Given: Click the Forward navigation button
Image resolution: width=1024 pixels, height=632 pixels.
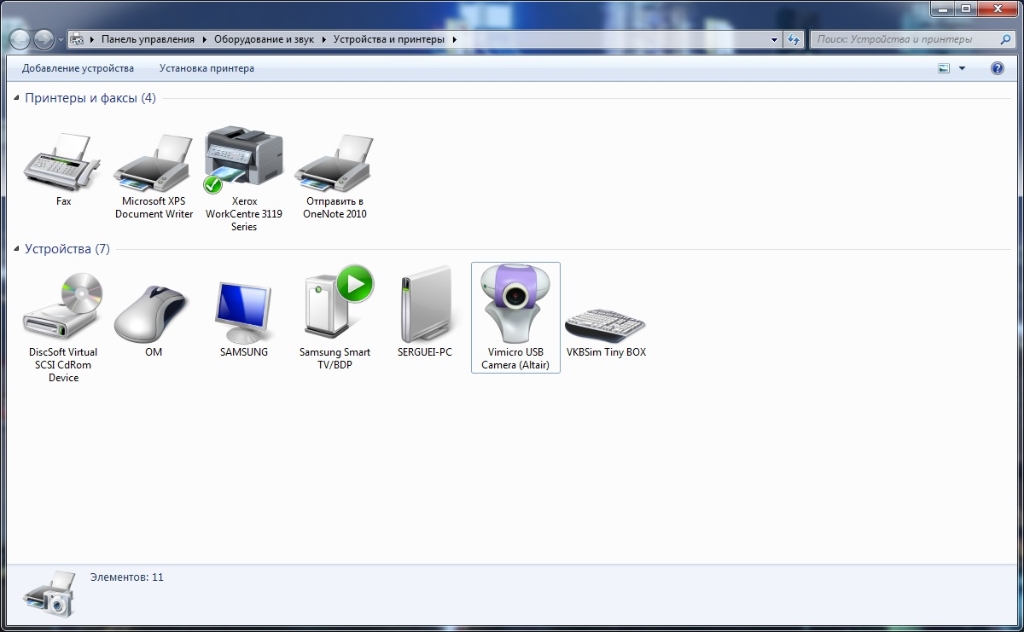Looking at the screenshot, I should point(43,40).
